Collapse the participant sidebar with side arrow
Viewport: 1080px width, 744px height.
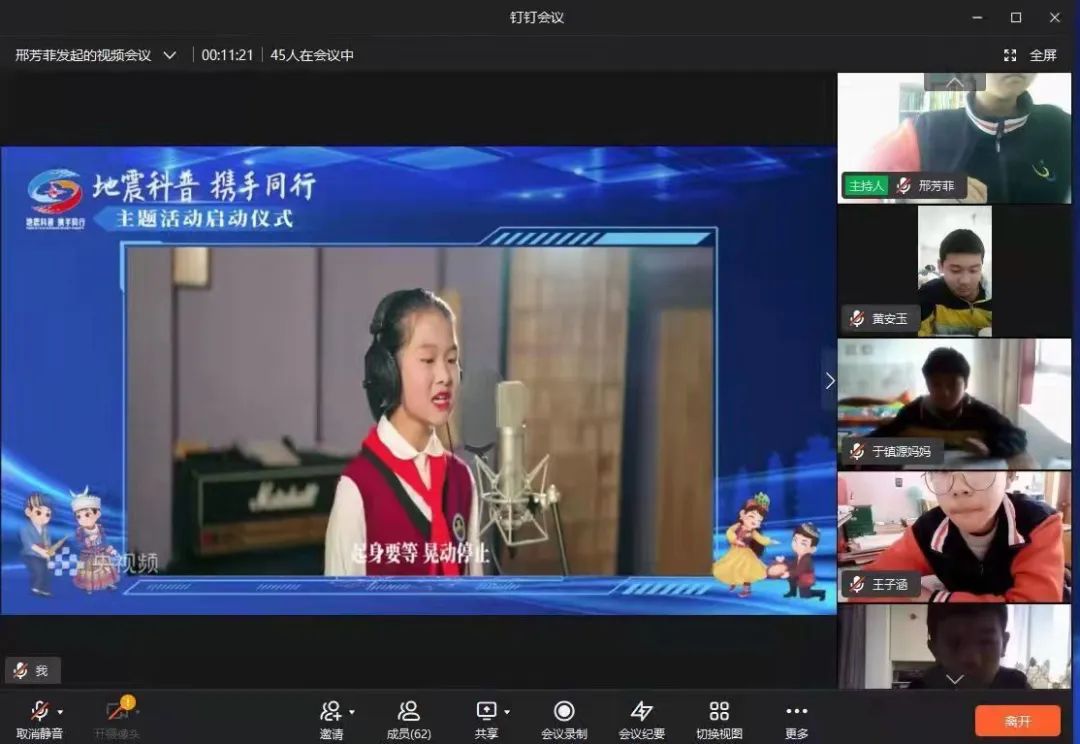pos(830,381)
